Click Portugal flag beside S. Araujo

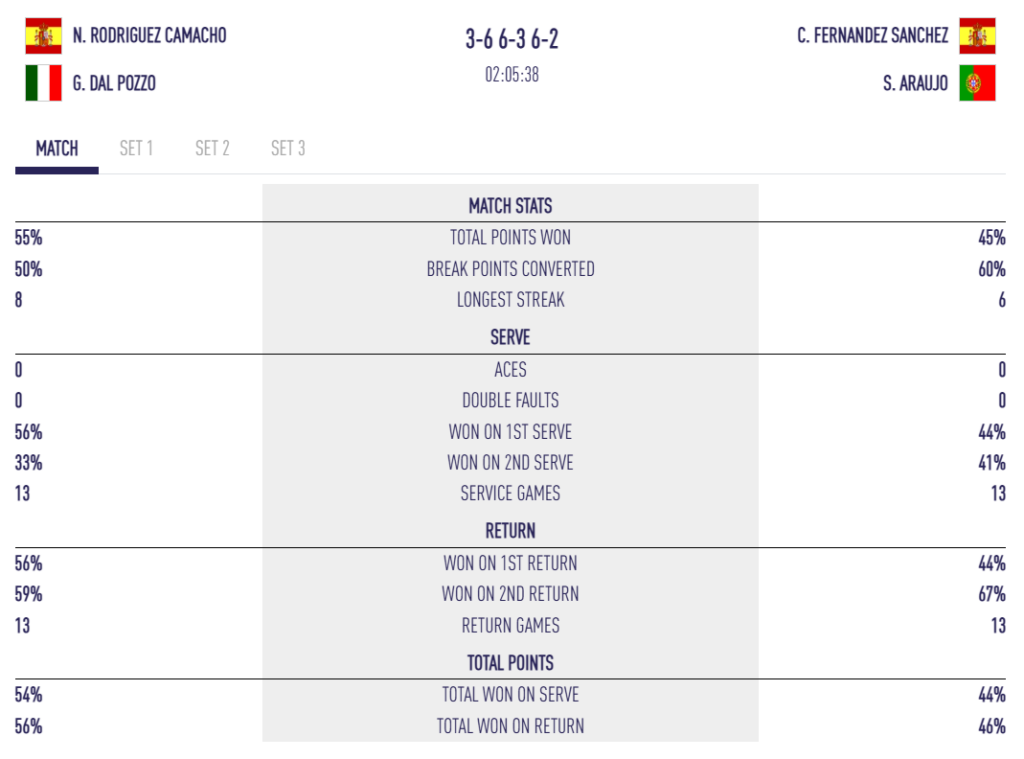tap(977, 83)
